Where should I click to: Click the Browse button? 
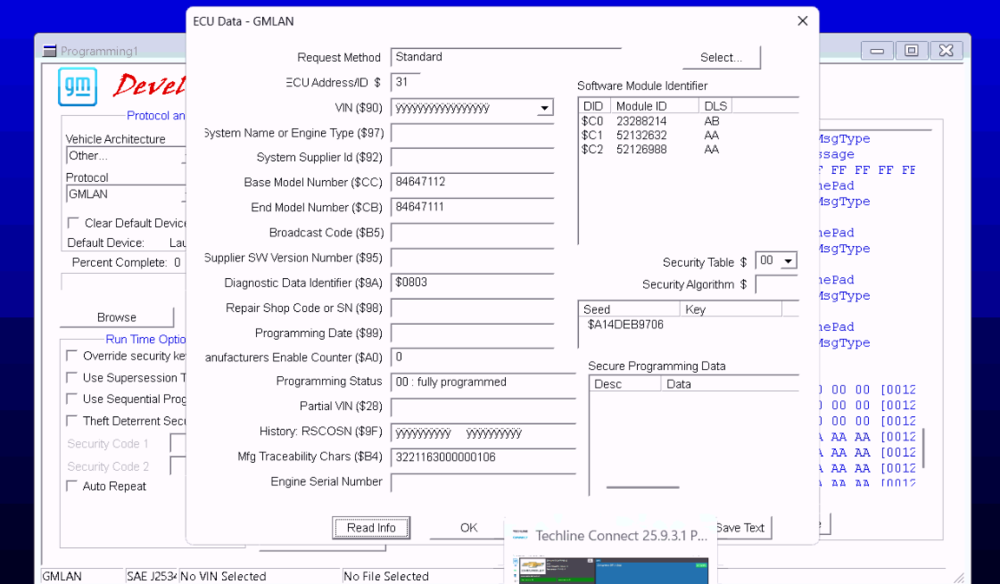[x=117, y=317]
